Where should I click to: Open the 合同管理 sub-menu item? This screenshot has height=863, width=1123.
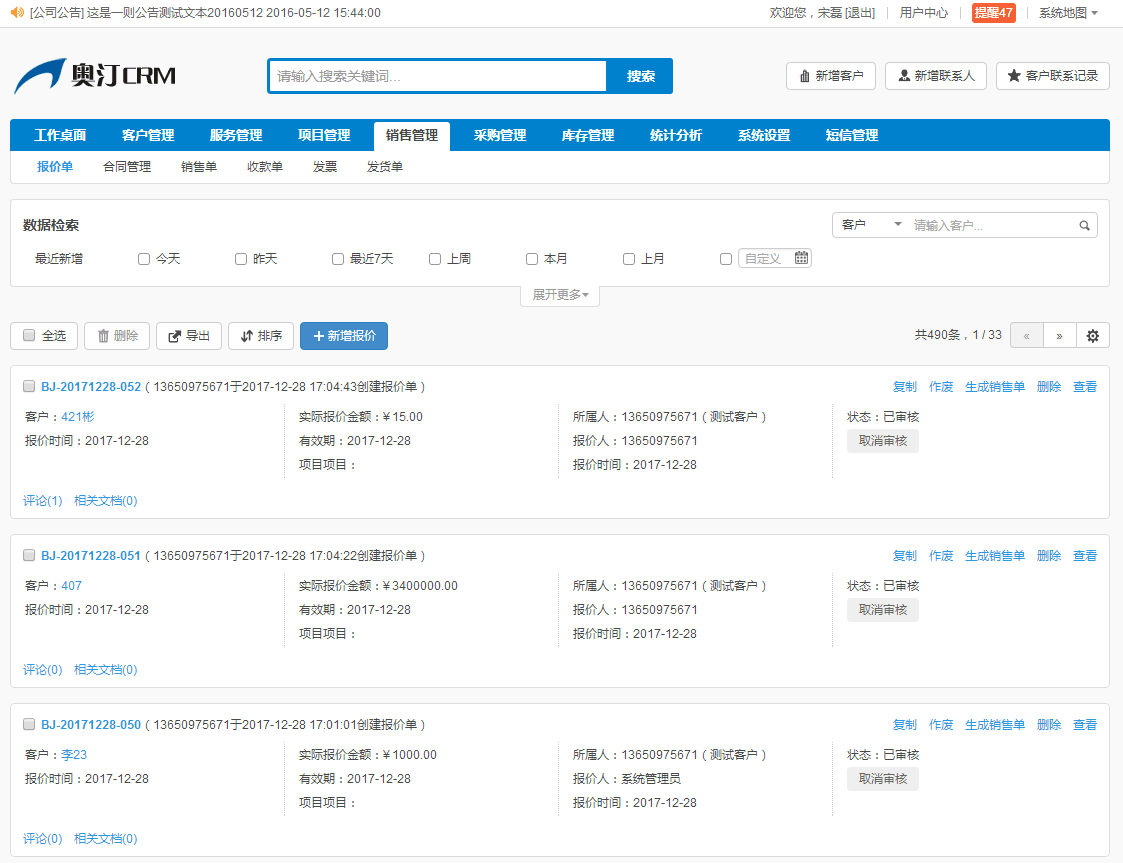coord(127,167)
